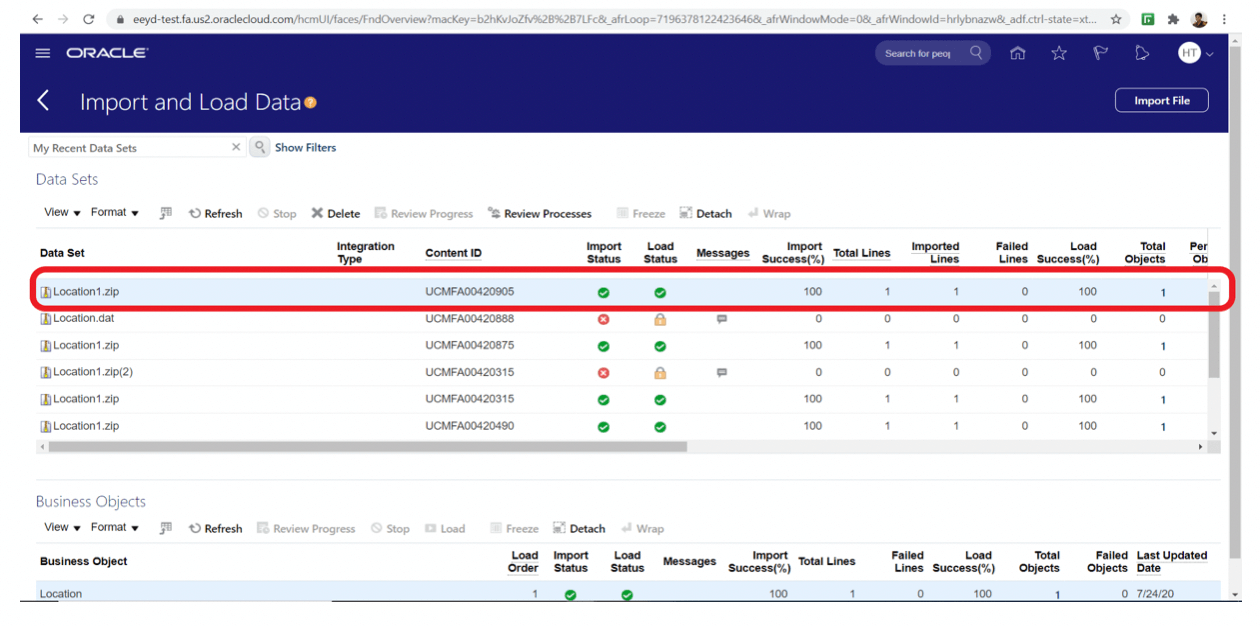Click Wrap in Business Objects toolbar
Image resolution: width=1260 pixels, height=626 pixels.
coord(642,528)
